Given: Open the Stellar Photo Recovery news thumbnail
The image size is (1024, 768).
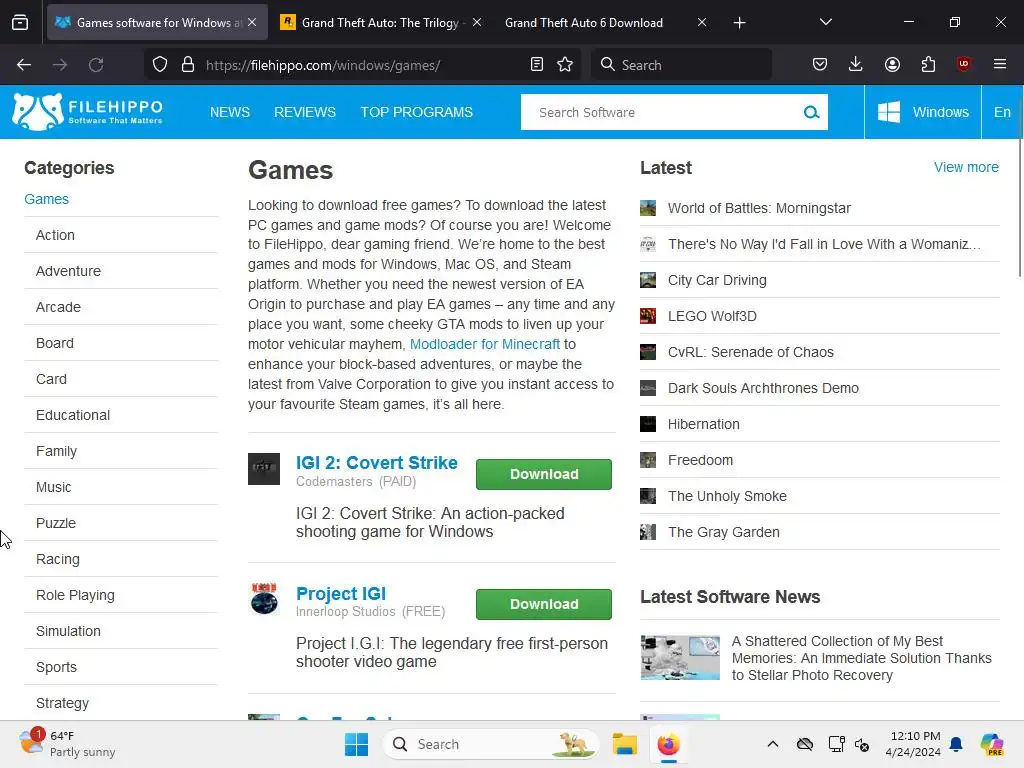Looking at the screenshot, I should 680,658.
